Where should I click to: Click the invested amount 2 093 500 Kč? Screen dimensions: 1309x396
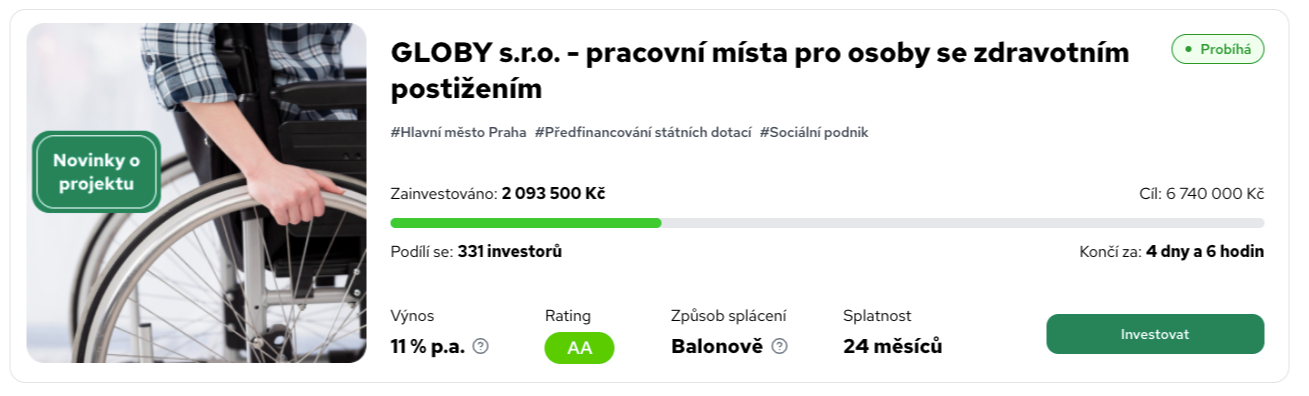click(x=553, y=193)
